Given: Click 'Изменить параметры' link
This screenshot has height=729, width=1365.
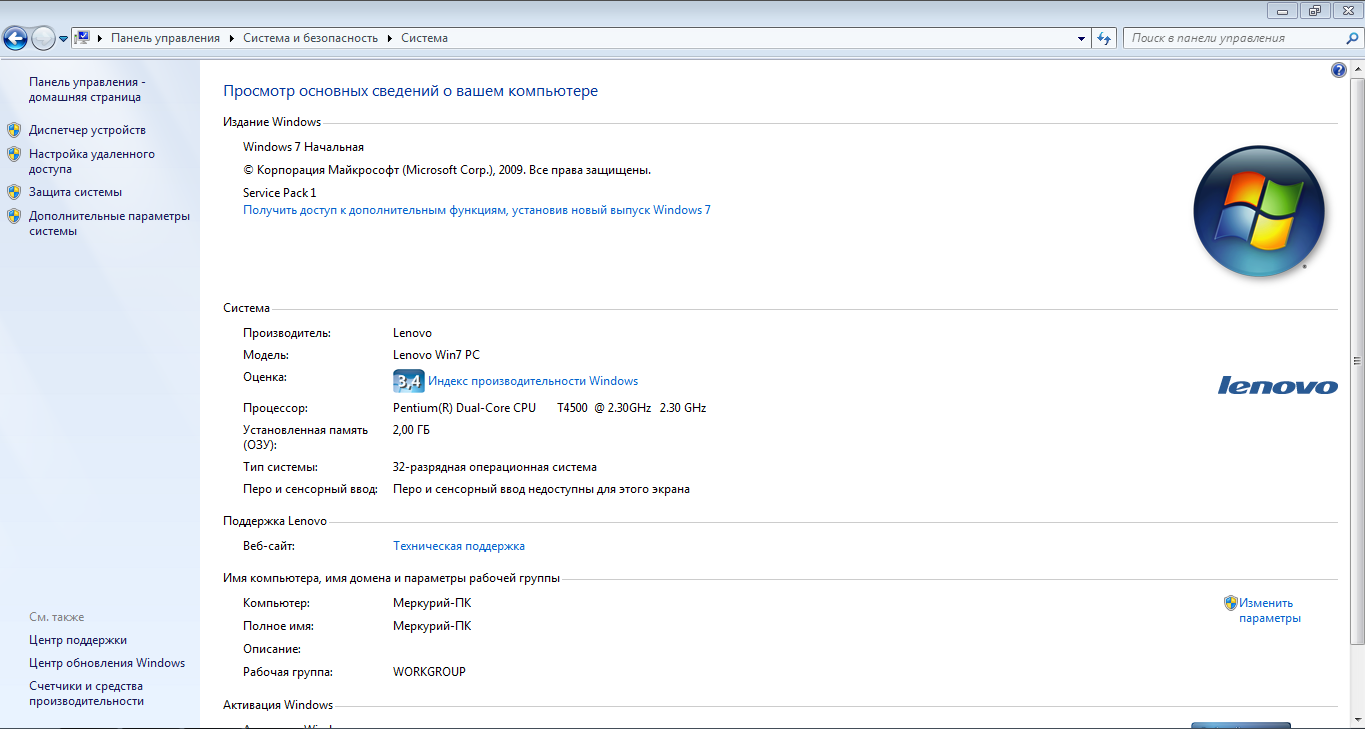Looking at the screenshot, I should [1270, 610].
